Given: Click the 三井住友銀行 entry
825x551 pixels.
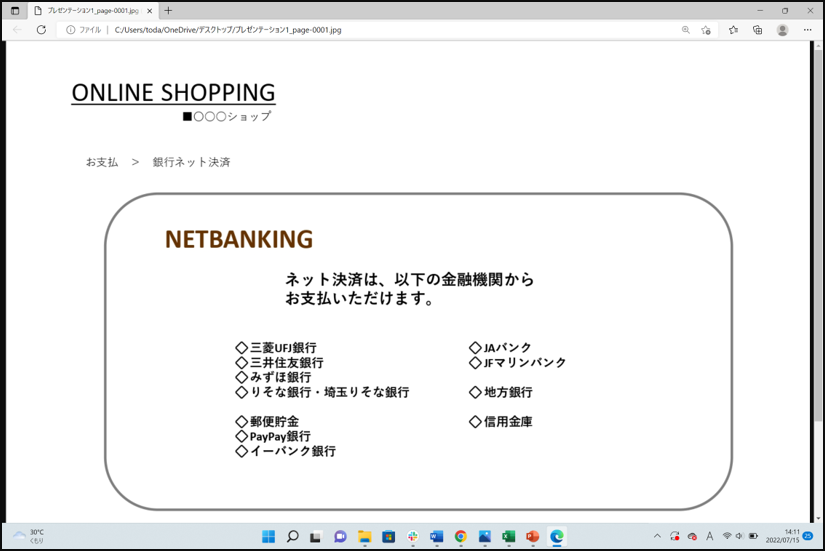Looking at the screenshot, I should [279, 363].
